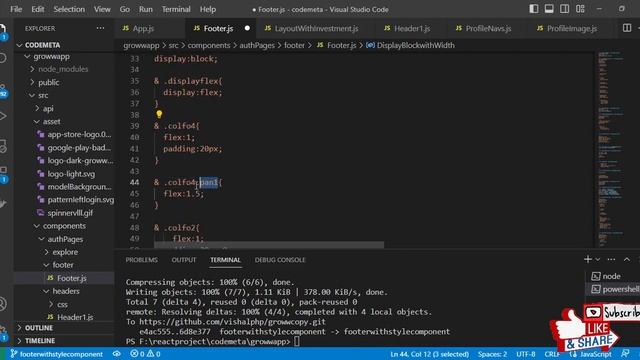Toggle secondary side bar layout icon
This screenshot has height=360, width=640.
564,9
